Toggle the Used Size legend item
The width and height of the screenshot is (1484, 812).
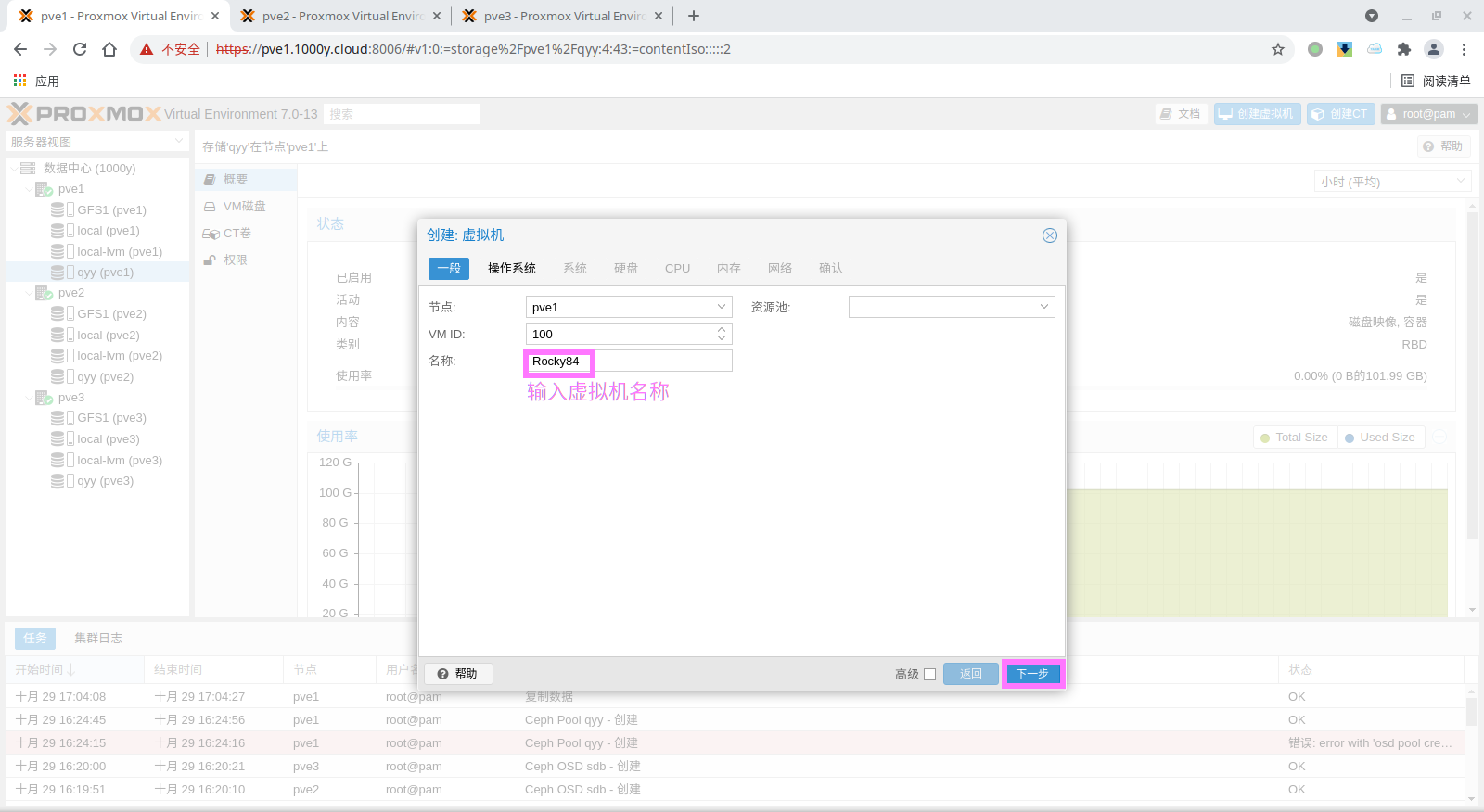(1380, 438)
